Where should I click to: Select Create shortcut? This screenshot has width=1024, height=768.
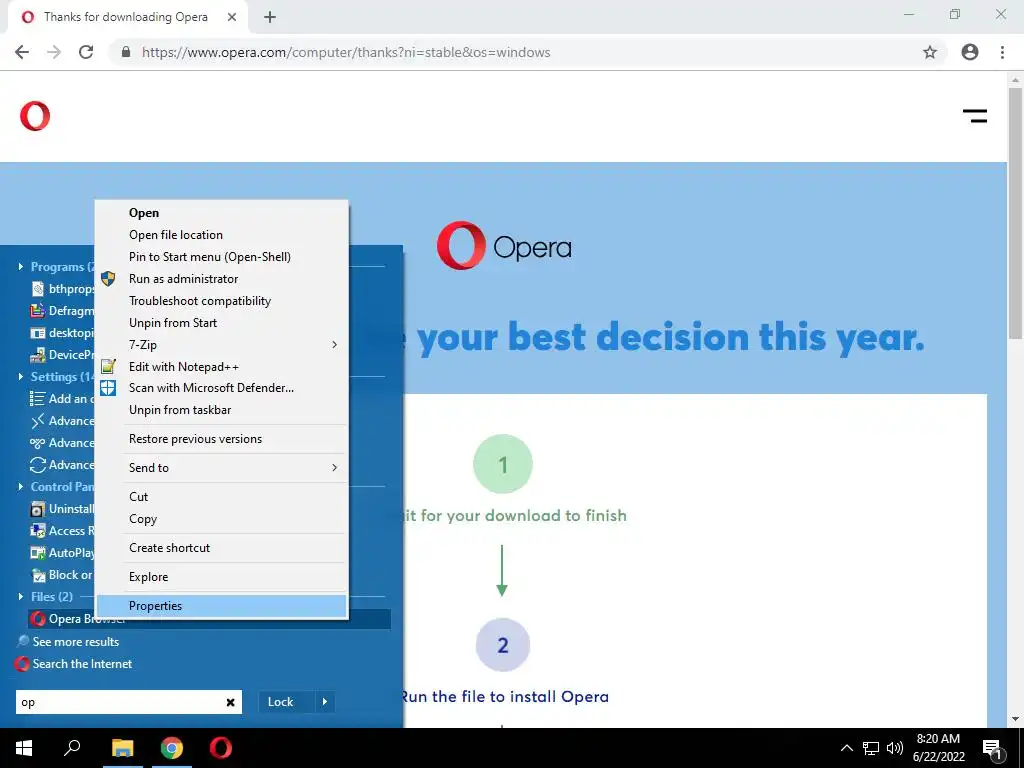[x=222, y=548]
